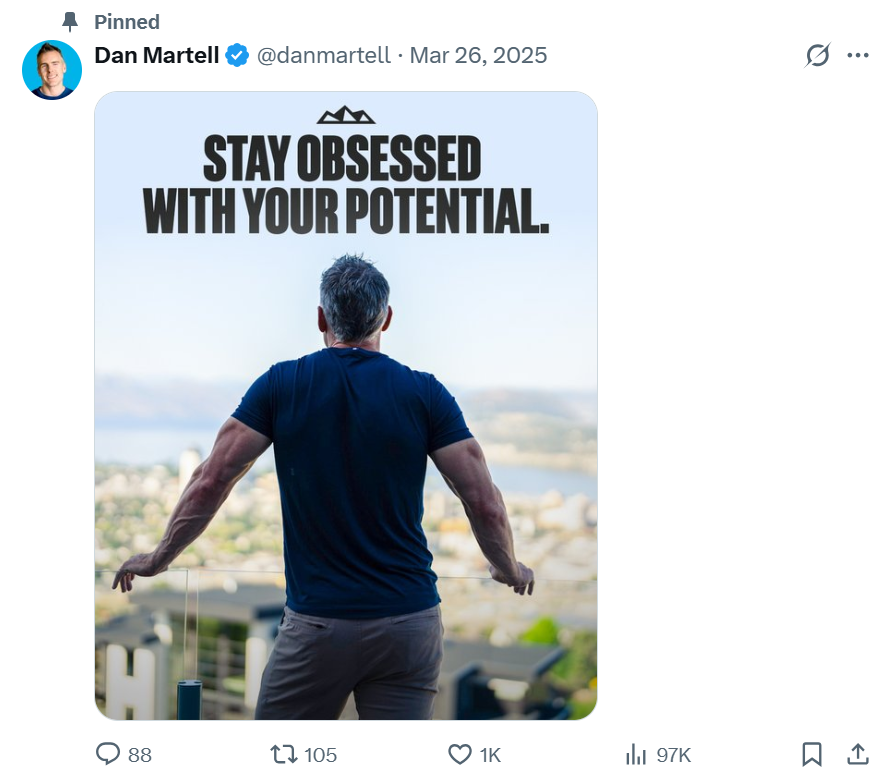Open Dan Martell's profile via his avatar

(51, 70)
